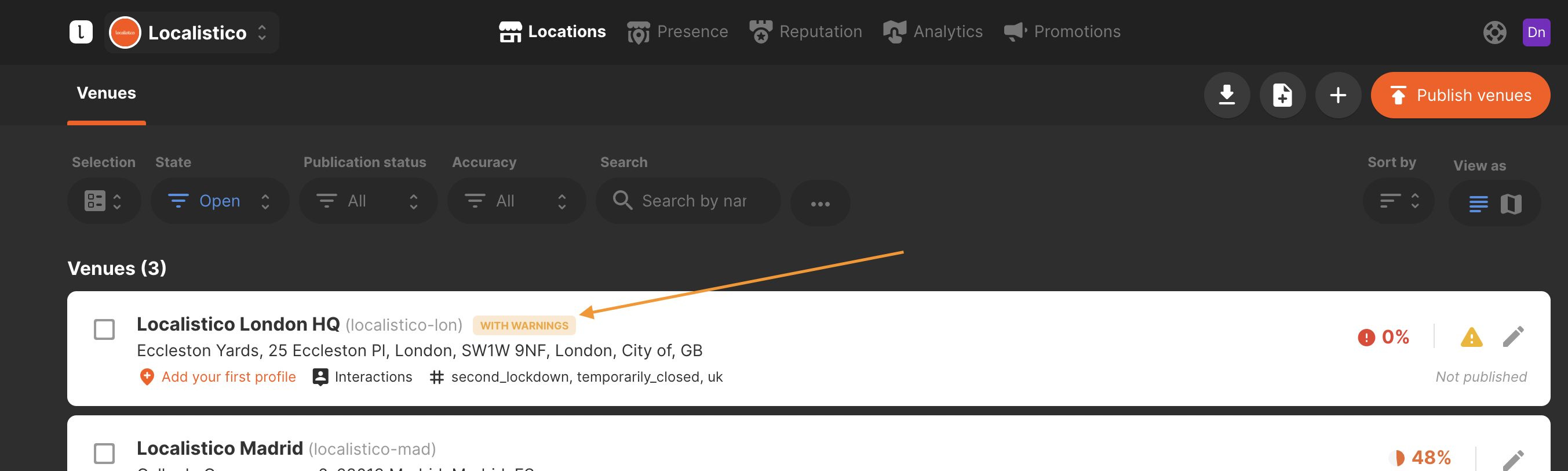1568x471 pixels.
Task: Open the help lifebuoy icon
Action: pos(1494,32)
